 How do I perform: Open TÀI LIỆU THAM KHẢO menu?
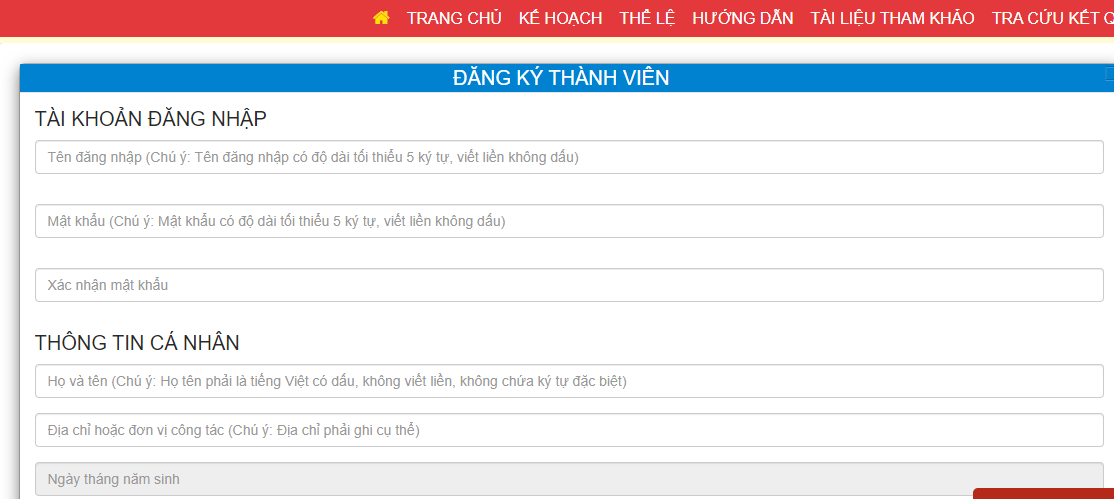[x=892, y=18]
